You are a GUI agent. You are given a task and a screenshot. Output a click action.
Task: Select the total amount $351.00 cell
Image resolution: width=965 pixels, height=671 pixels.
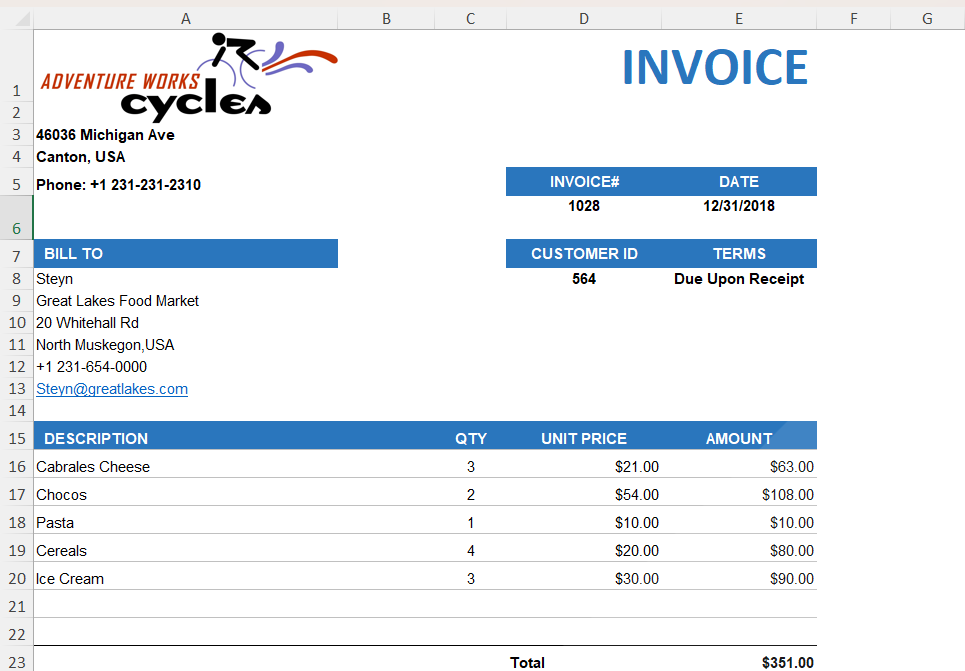click(x=739, y=662)
